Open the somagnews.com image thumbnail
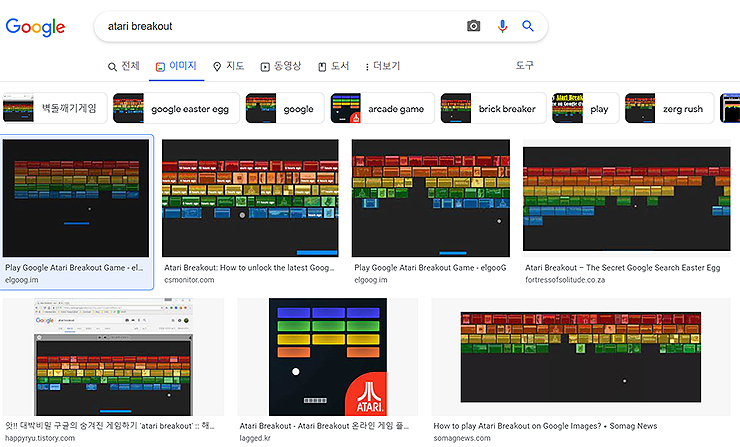The image size is (740, 447). (x=581, y=357)
